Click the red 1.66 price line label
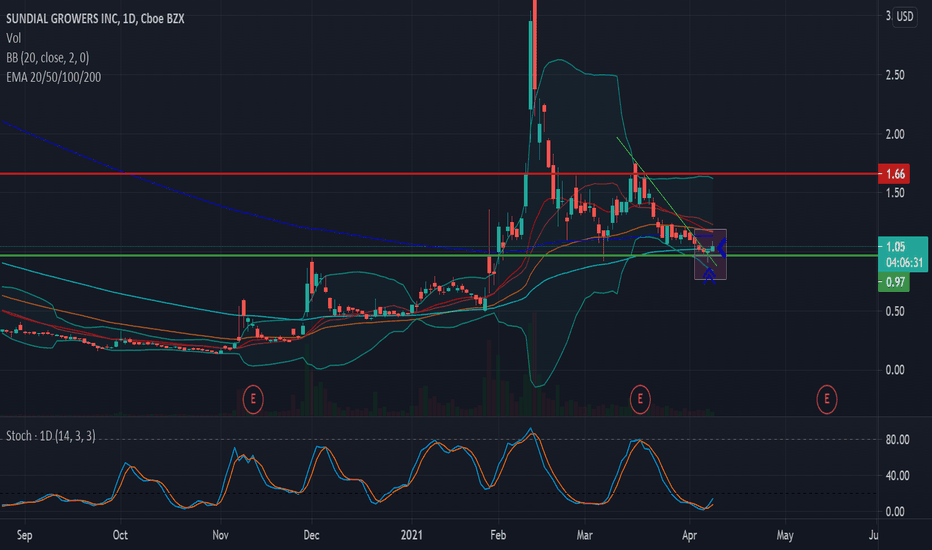Image resolution: width=932 pixels, height=550 pixels. (895, 174)
